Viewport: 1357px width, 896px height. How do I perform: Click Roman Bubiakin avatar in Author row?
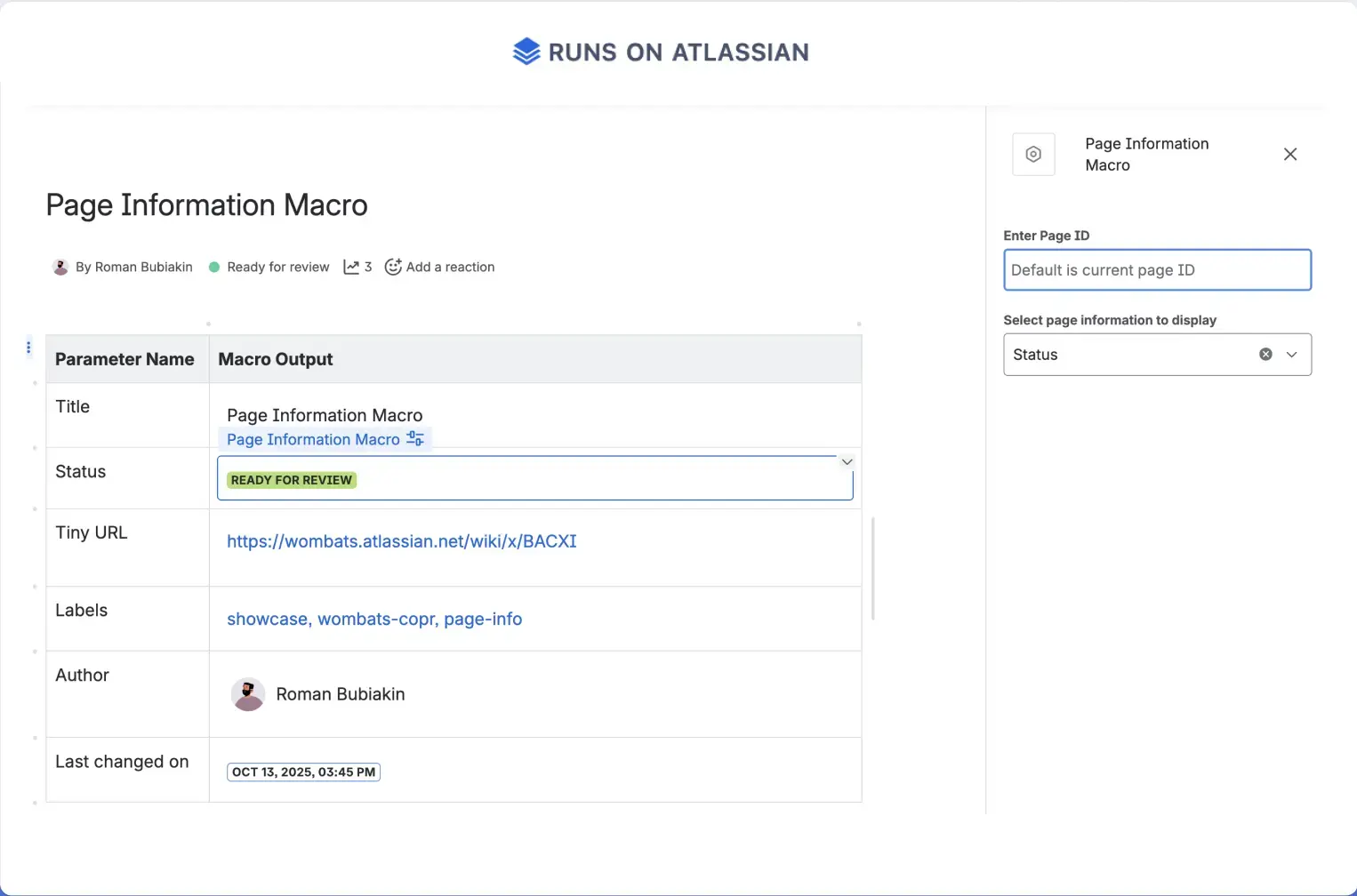248,694
